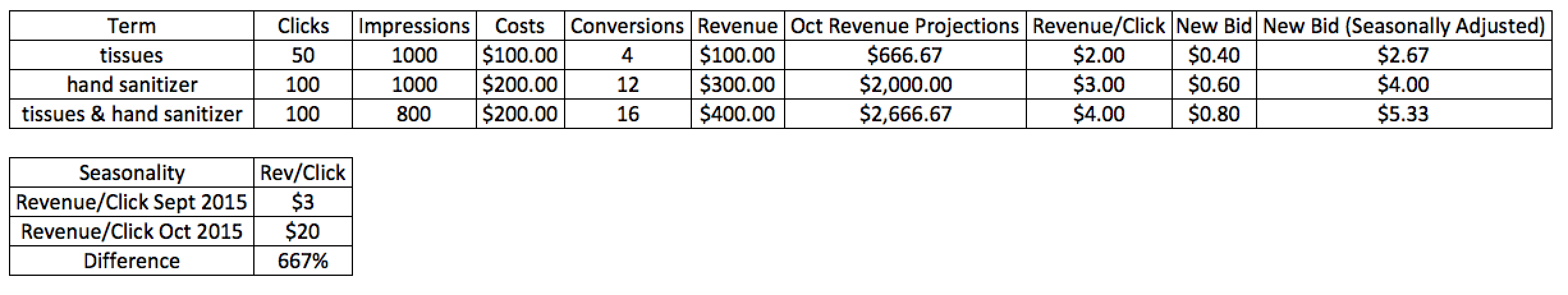The image size is (1568, 295).
Task: Click the Seasonality table header
Action: point(132,172)
